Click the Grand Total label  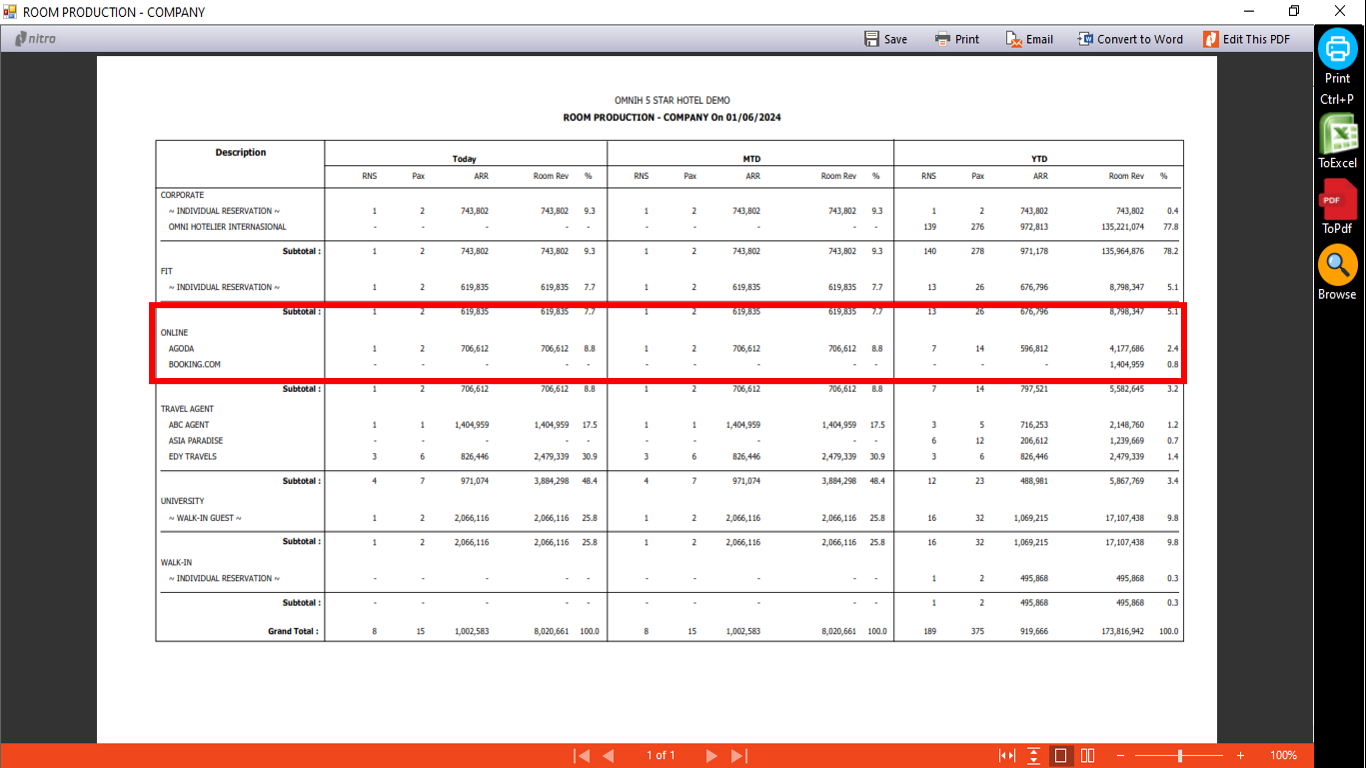tap(293, 632)
